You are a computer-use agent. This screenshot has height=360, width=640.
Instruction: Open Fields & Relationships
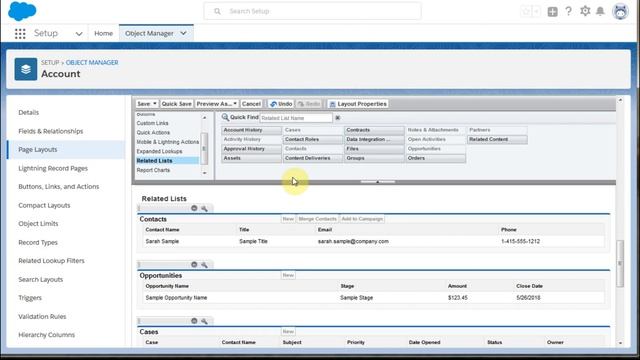click(51, 131)
